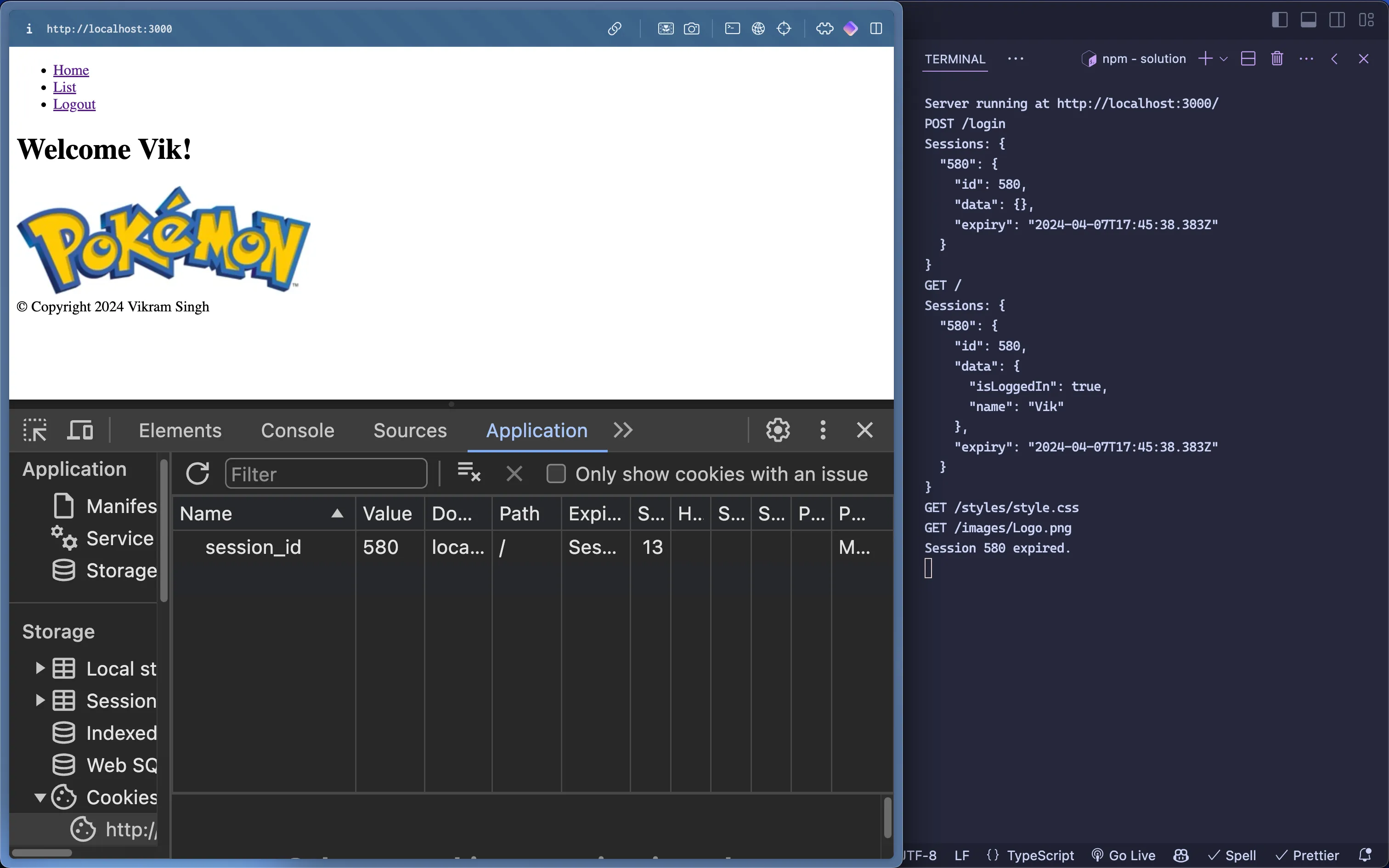1389x868 pixels.
Task: Clear all cookies with the list-x icon
Action: (469, 473)
